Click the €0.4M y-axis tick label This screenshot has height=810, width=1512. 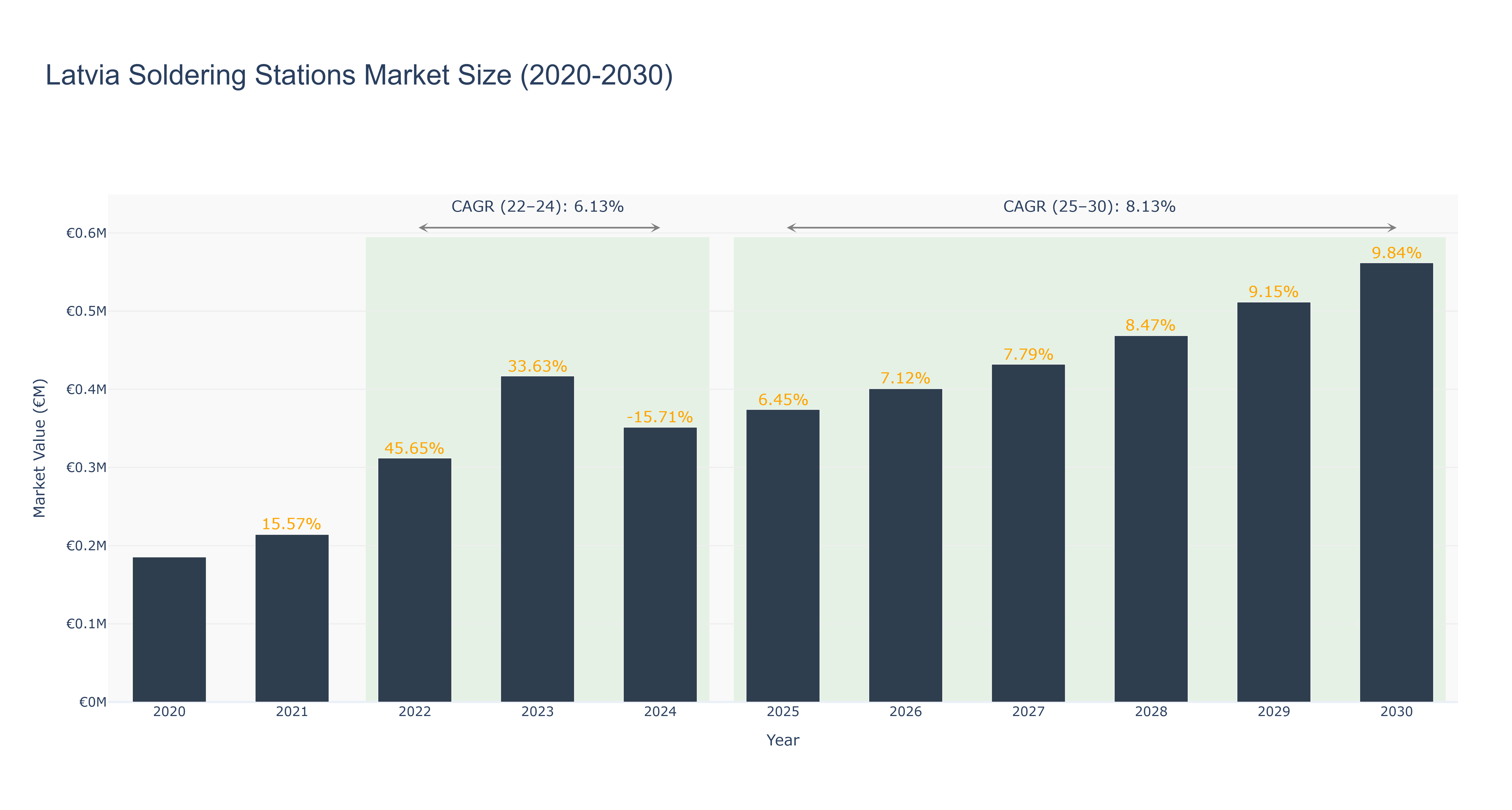[x=86, y=389]
